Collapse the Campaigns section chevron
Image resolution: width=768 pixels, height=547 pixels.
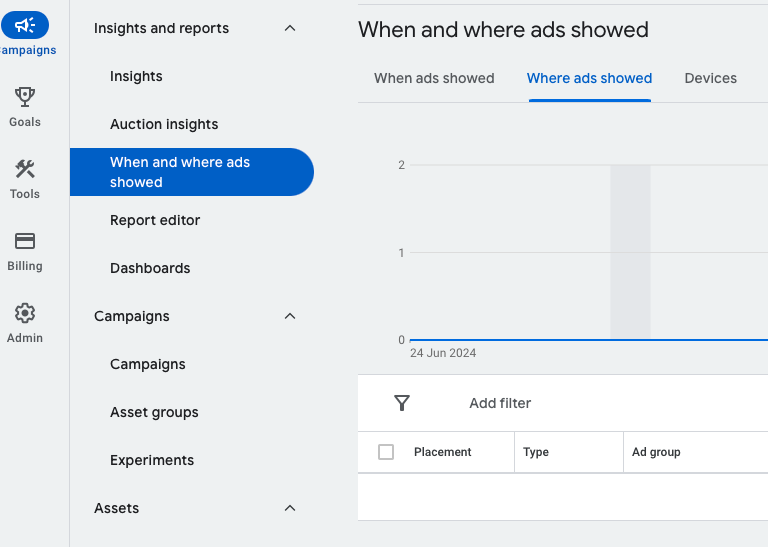pyautogui.click(x=290, y=316)
